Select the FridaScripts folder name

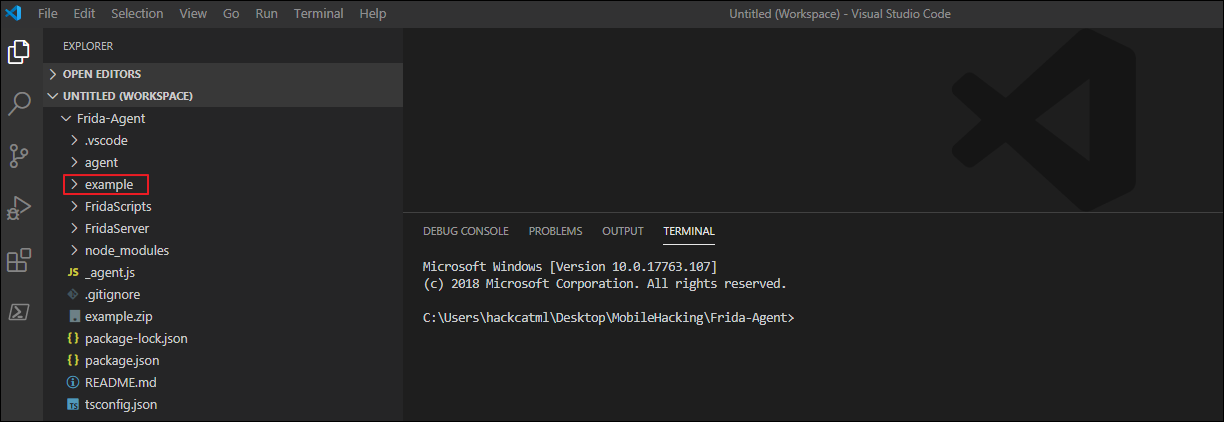click(x=118, y=206)
